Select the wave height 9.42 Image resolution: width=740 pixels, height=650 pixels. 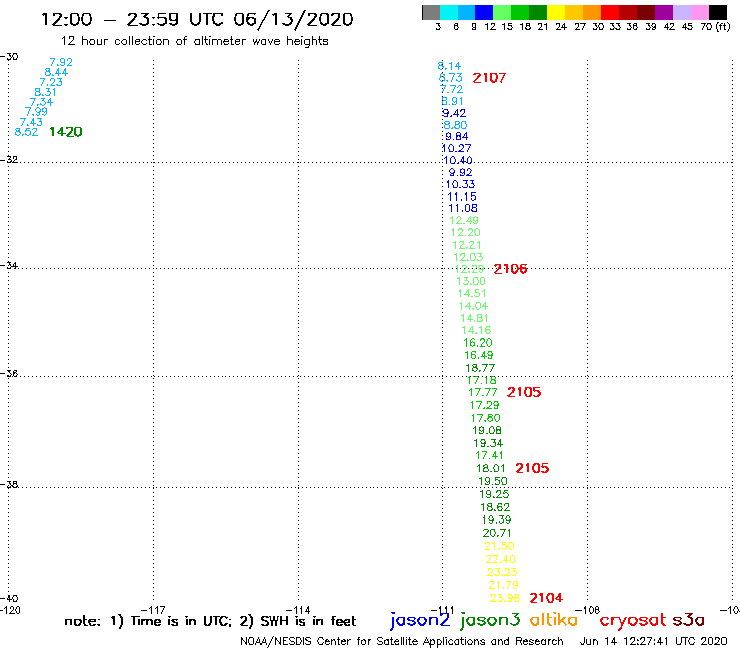[x=454, y=113]
